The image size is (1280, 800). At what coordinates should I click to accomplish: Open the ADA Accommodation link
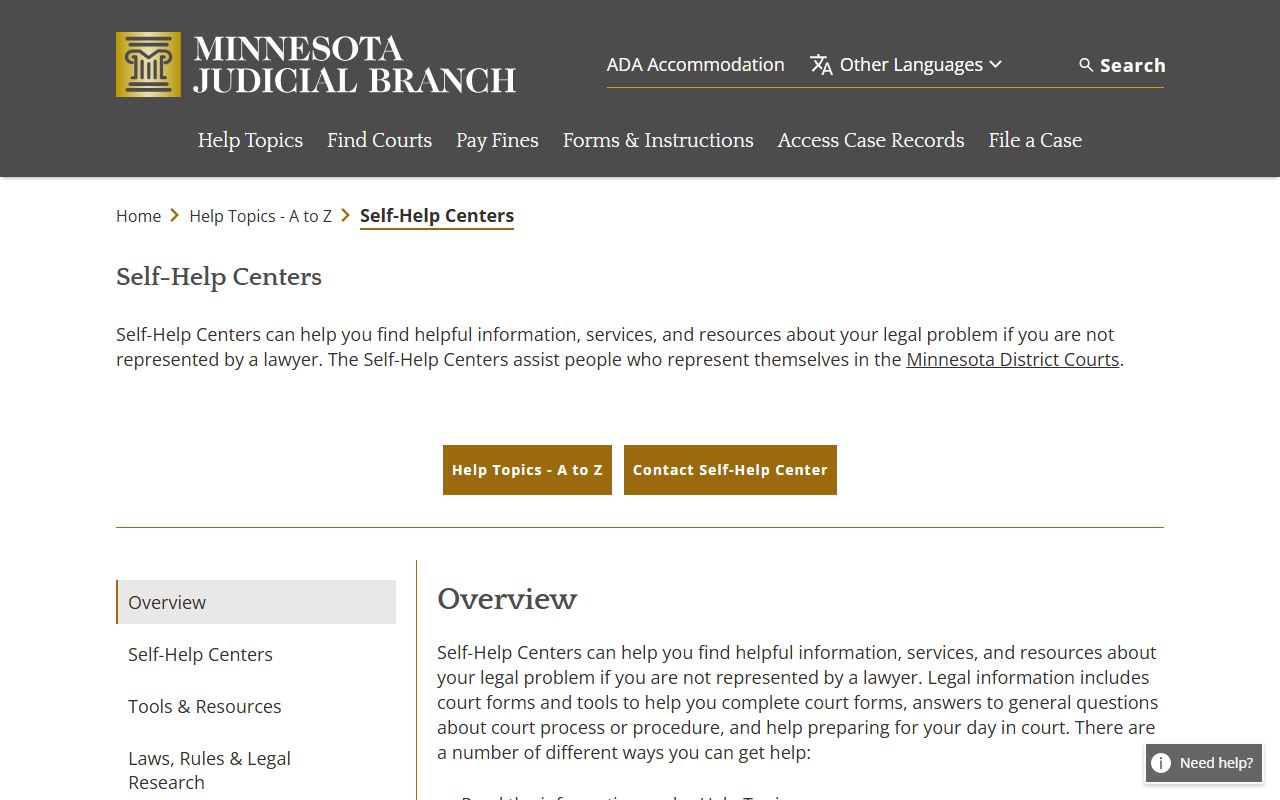695,65
